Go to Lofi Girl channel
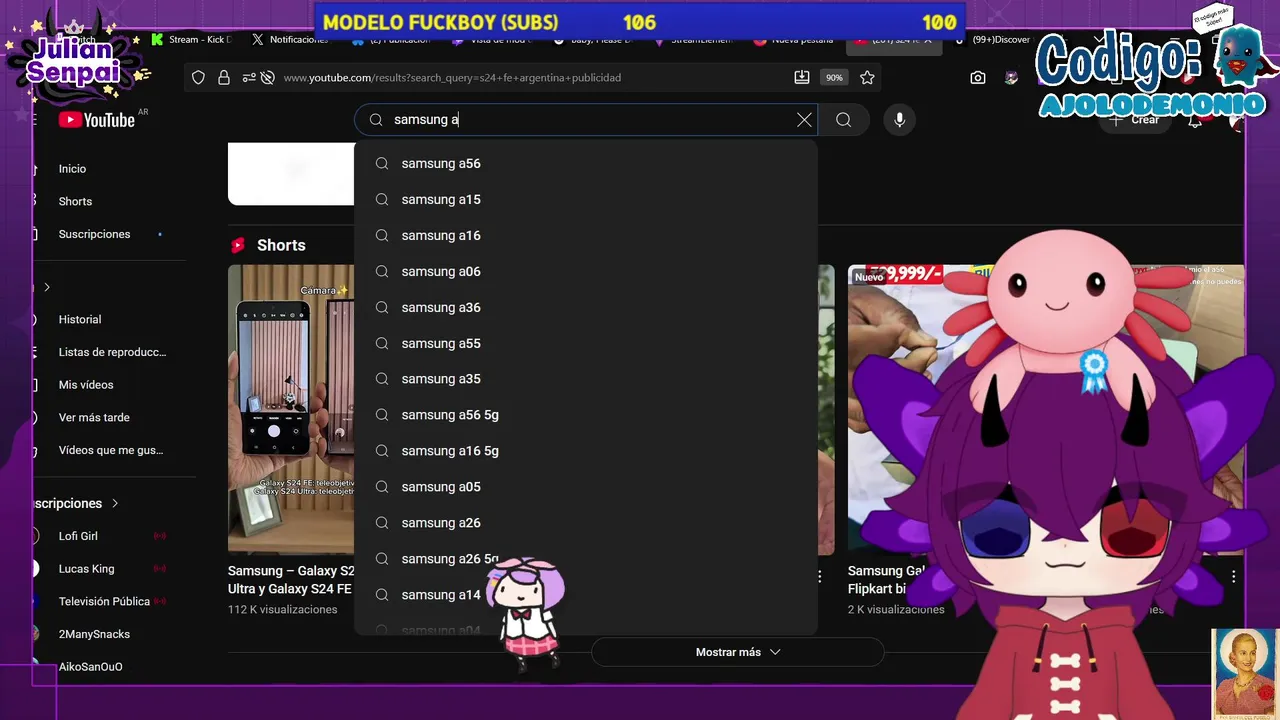The width and height of the screenshot is (1280, 720). tap(78, 537)
